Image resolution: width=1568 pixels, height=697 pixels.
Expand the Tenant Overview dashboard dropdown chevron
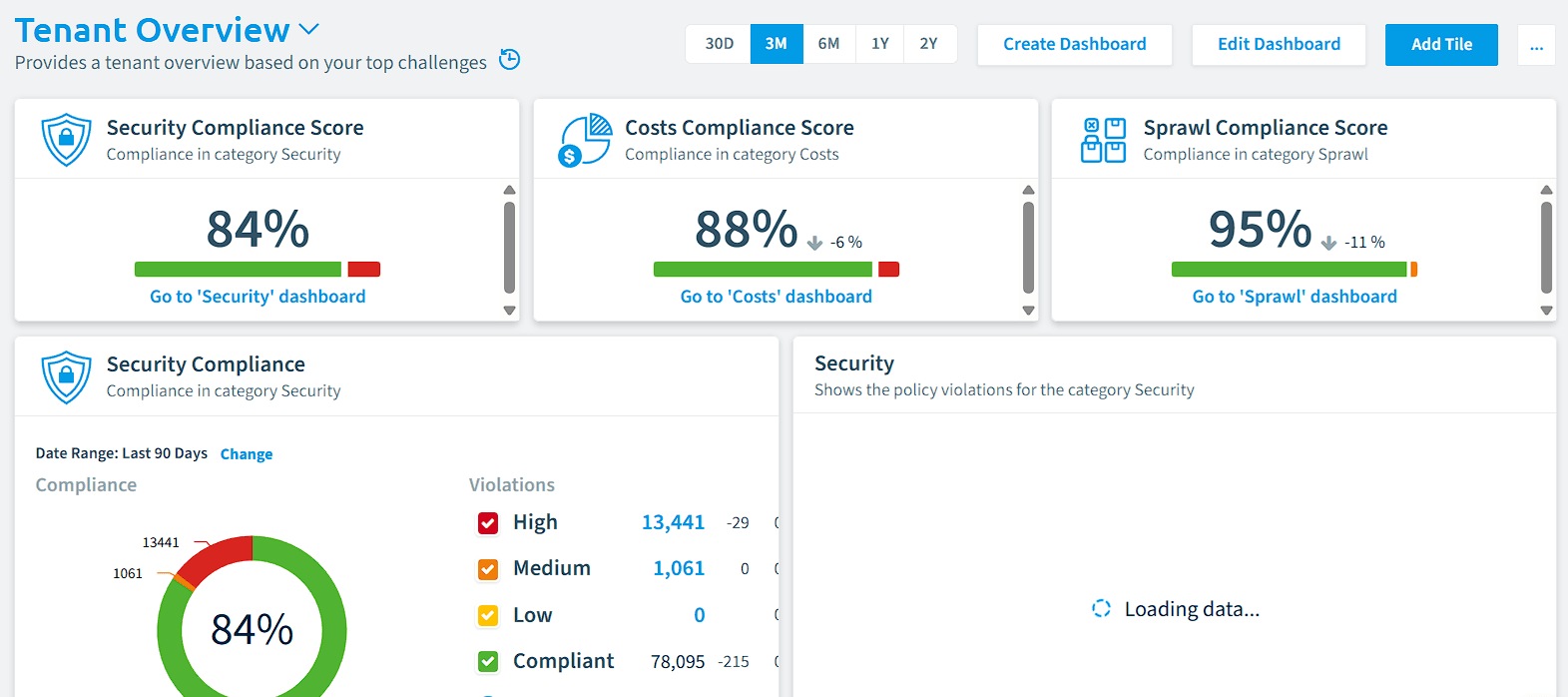tap(309, 31)
